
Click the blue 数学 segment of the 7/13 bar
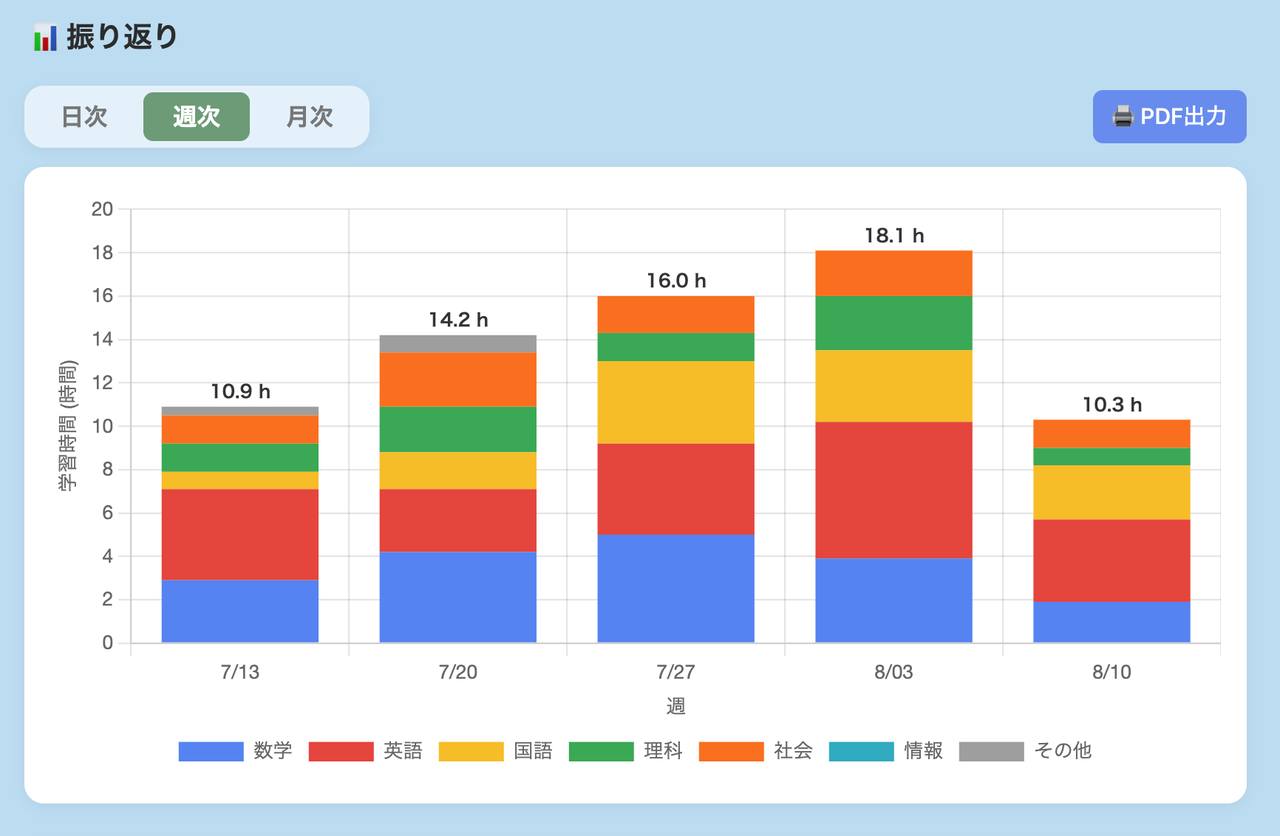coord(240,611)
